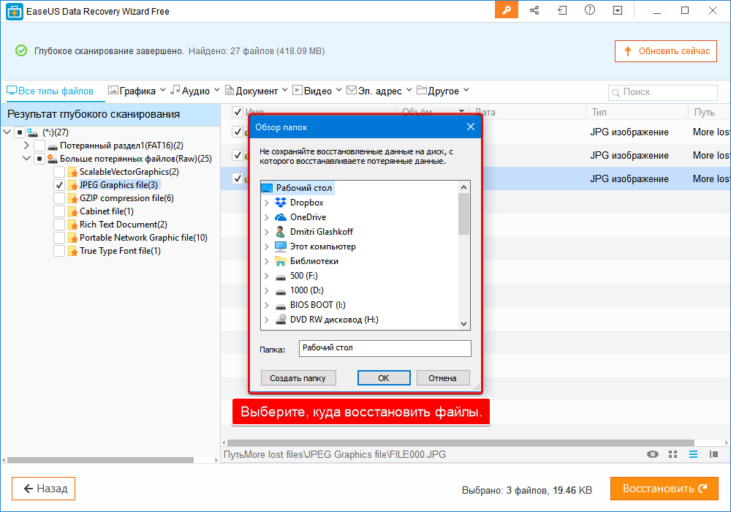The image size is (731, 512).
Task: Click the Поиск search field
Action: click(x=662, y=92)
